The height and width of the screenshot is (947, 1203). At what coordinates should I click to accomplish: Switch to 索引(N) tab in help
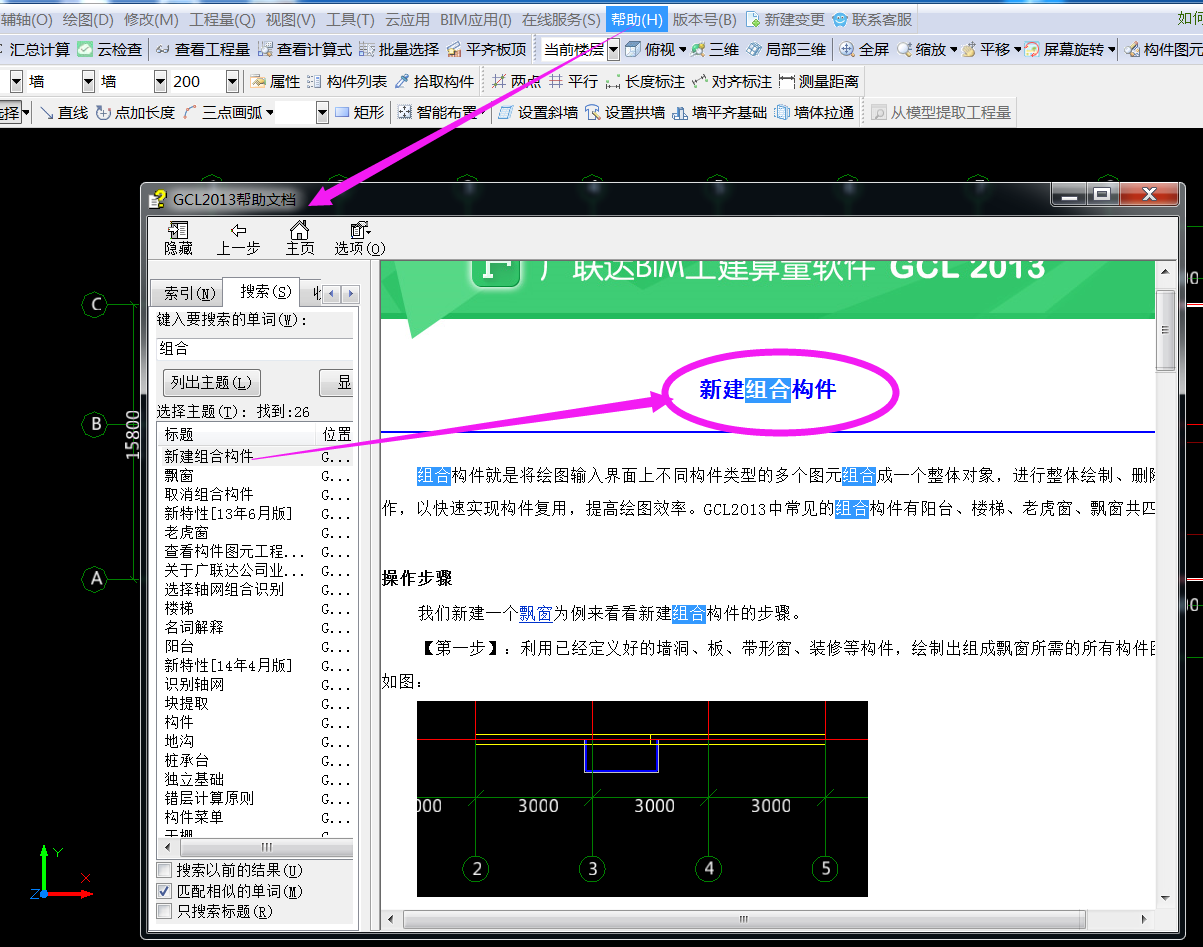tap(189, 293)
